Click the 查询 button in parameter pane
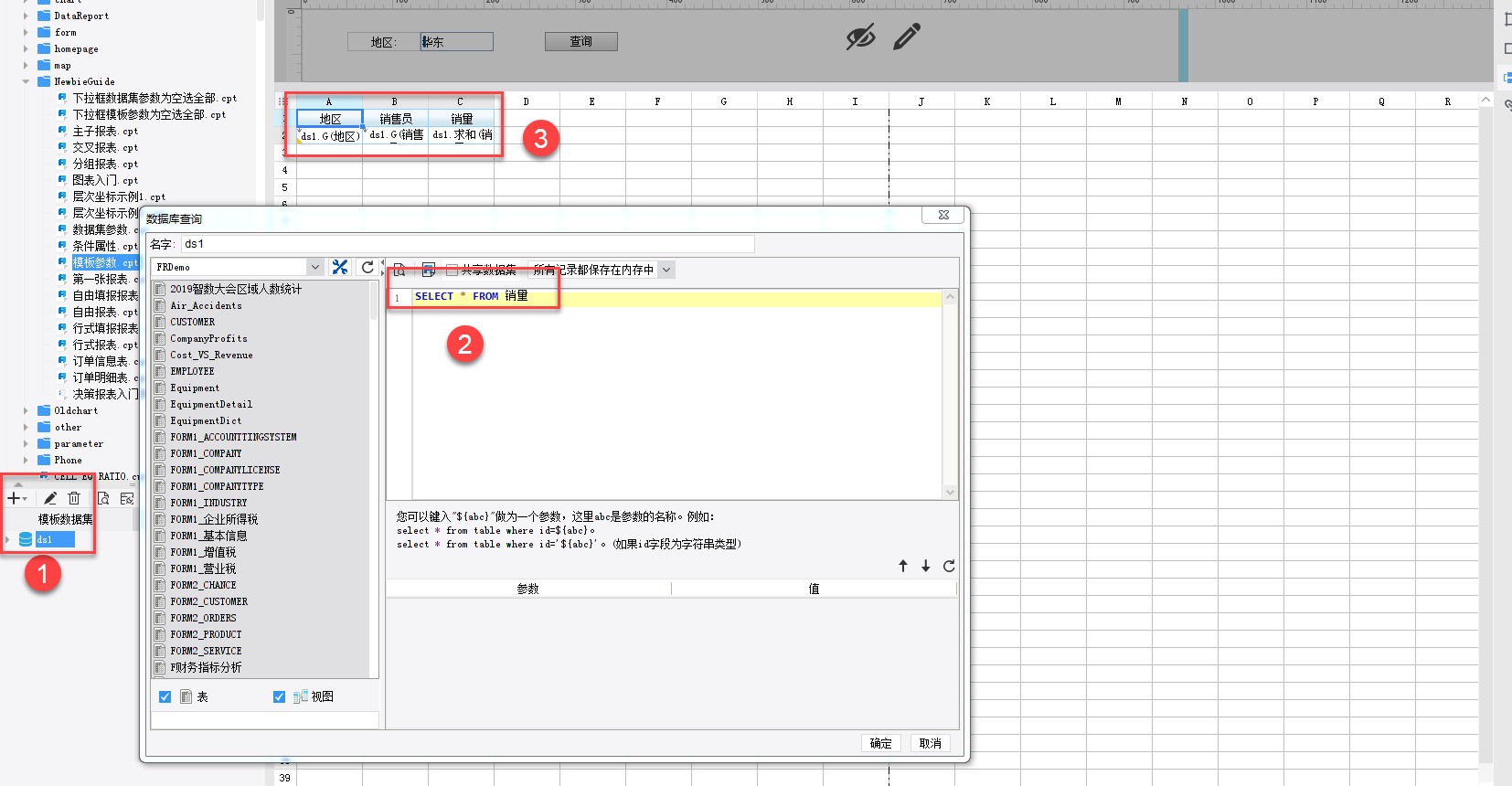Image resolution: width=1512 pixels, height=786 pixels. [581, 41]
